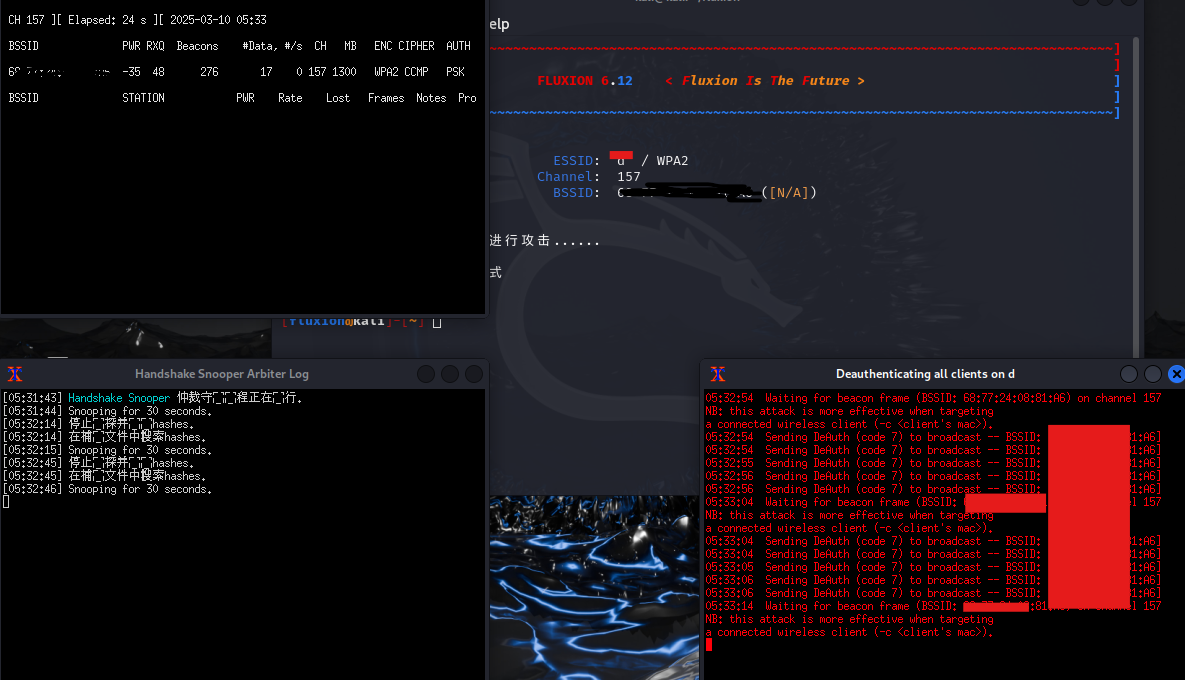The image size is (1185, 680).
Task: Open the partially visible Help menu
Action: [x=500, y=24]
